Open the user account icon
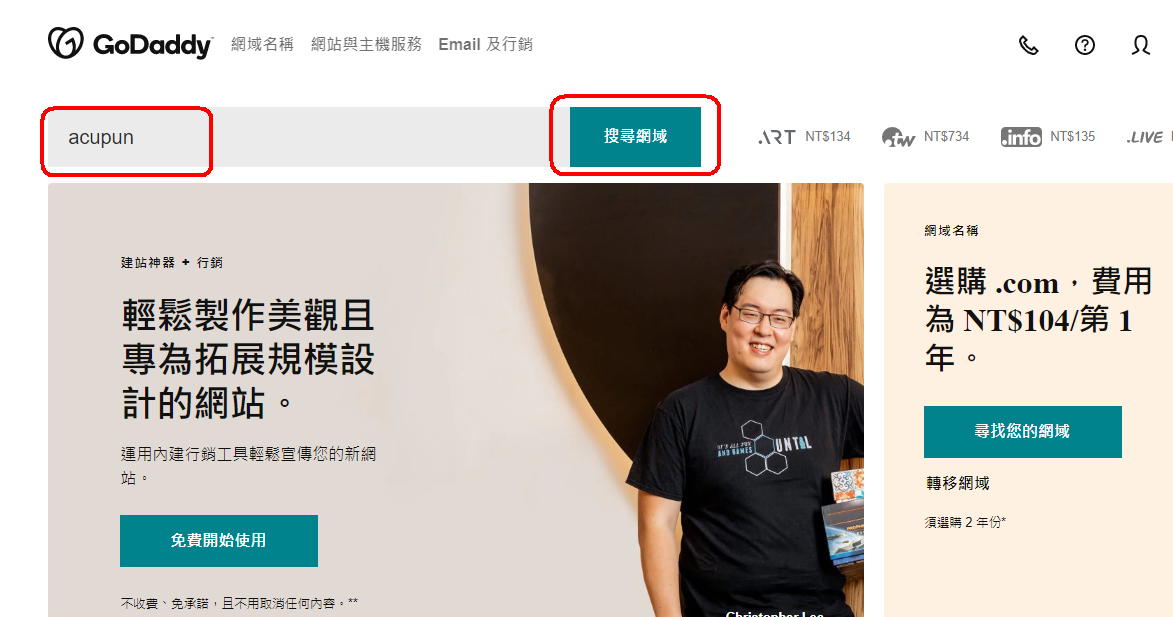 point(1141,45)
